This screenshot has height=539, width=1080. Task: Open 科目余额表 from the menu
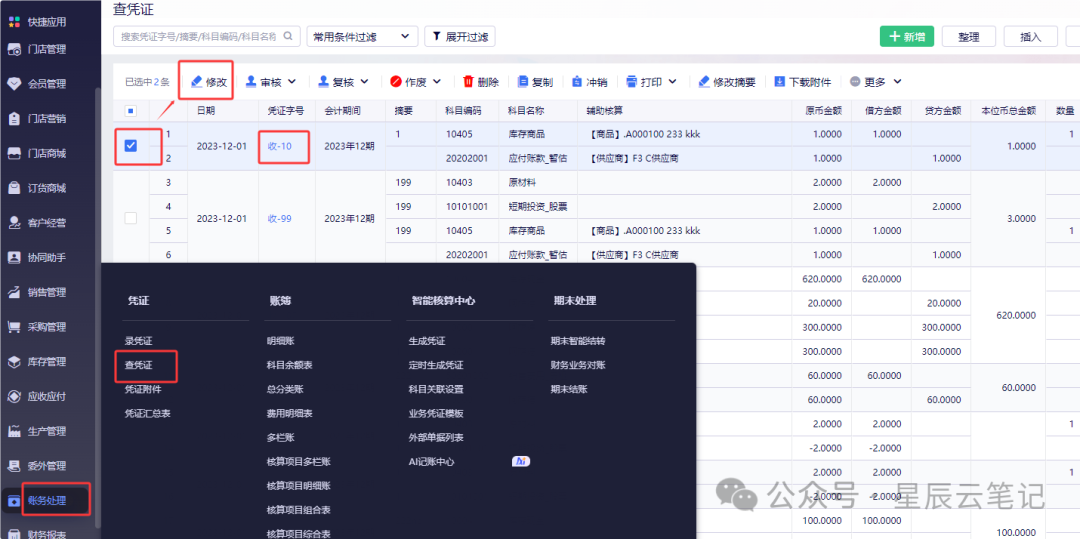[289, 365]
